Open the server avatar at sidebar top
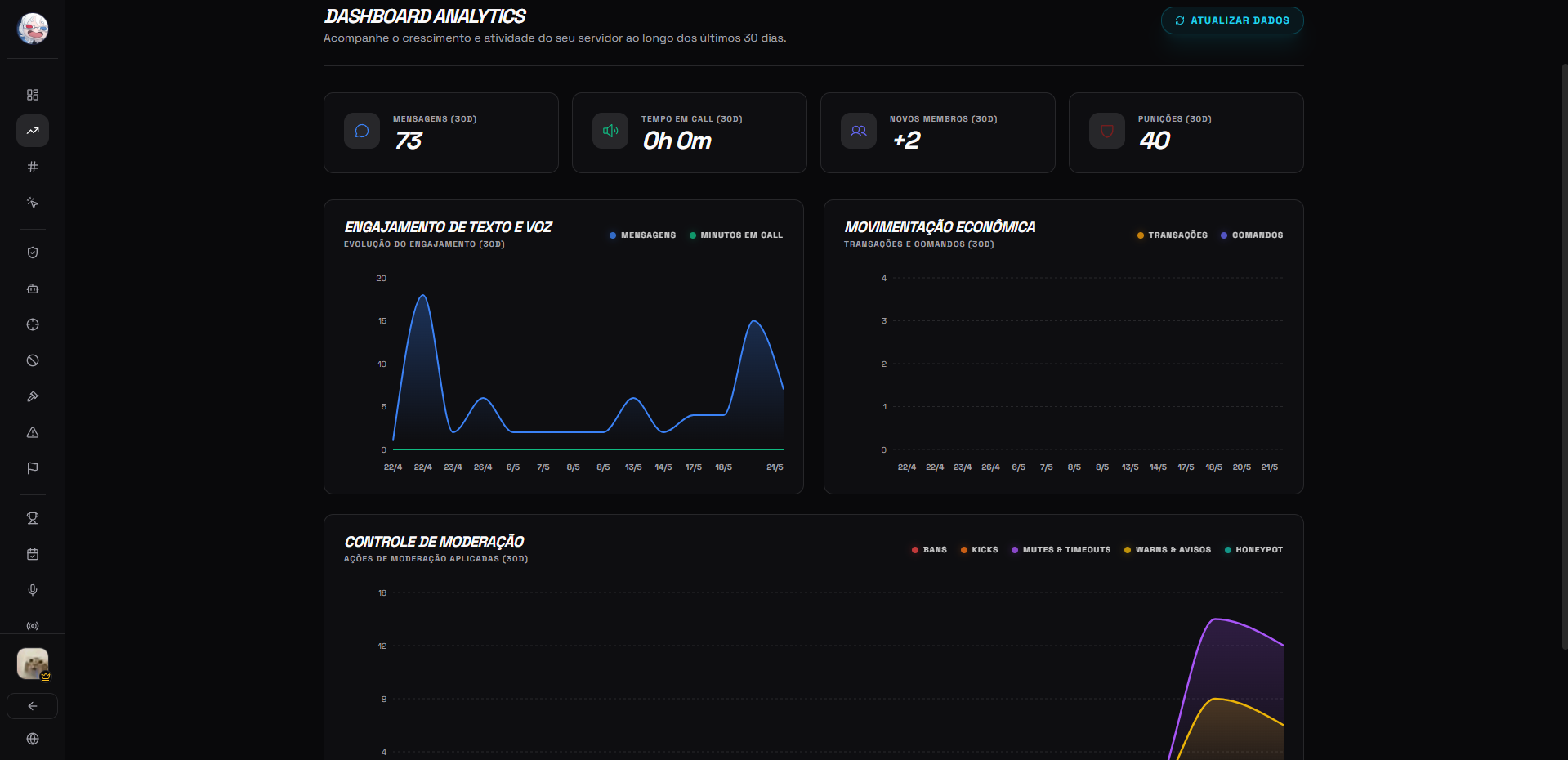The height and width of the screenshot is (760, 1568). tap(33, 29)
